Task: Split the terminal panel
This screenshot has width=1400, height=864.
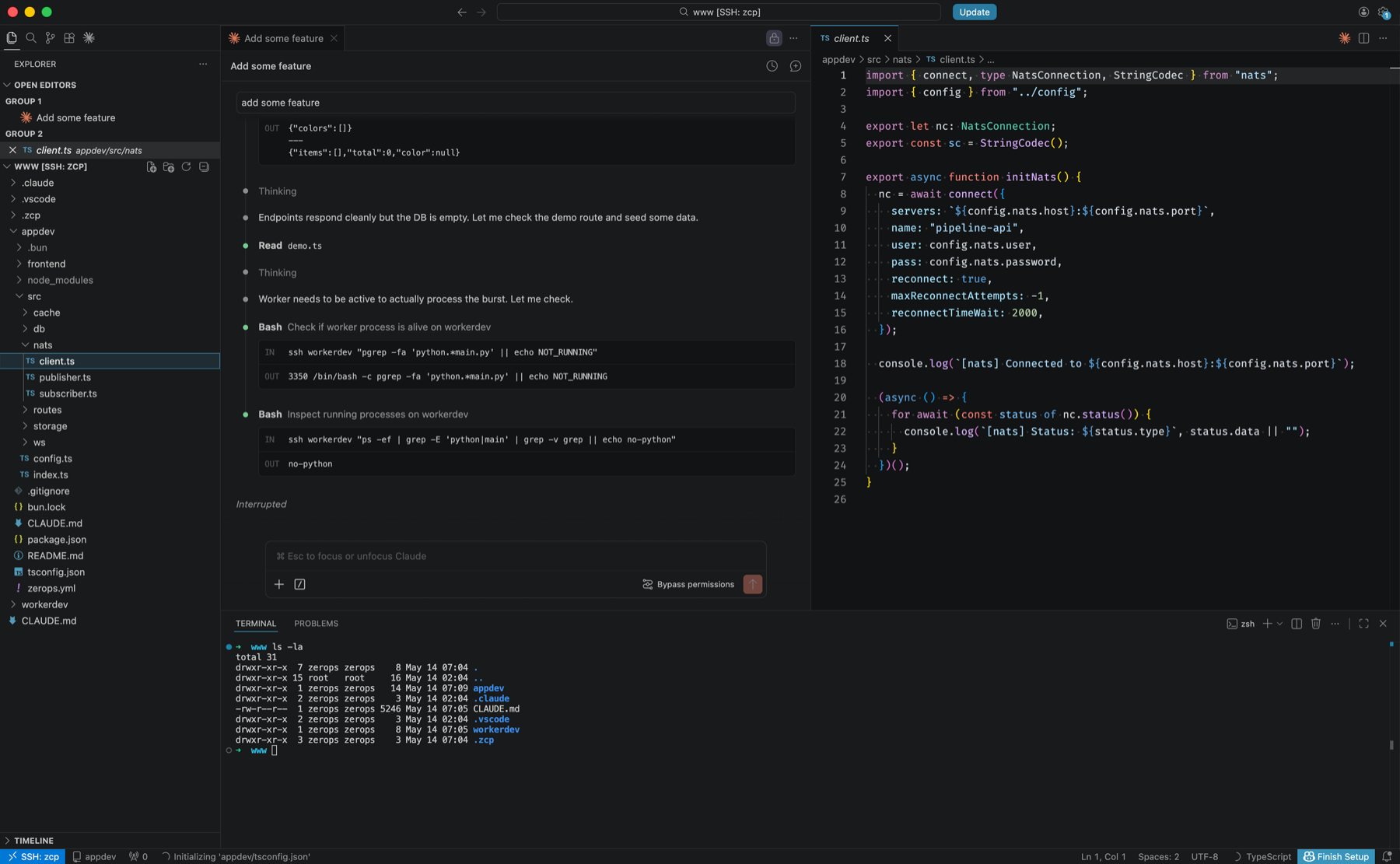Action: point(1297,624)
